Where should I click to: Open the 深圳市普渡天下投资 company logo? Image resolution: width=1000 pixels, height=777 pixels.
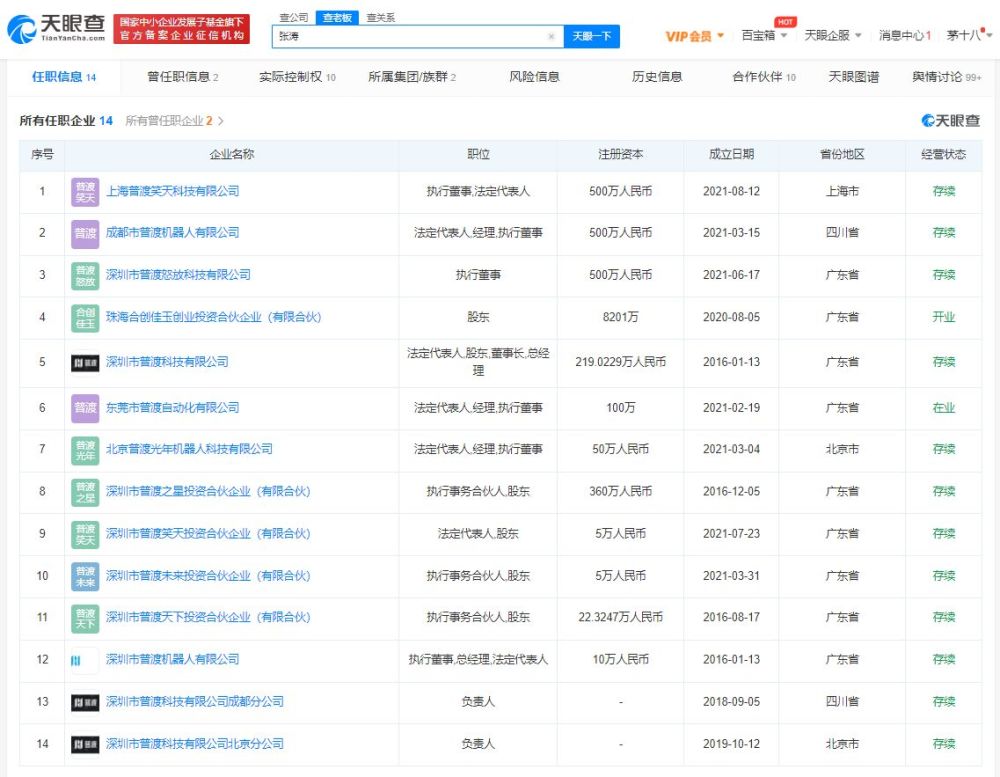click(85, 618)
